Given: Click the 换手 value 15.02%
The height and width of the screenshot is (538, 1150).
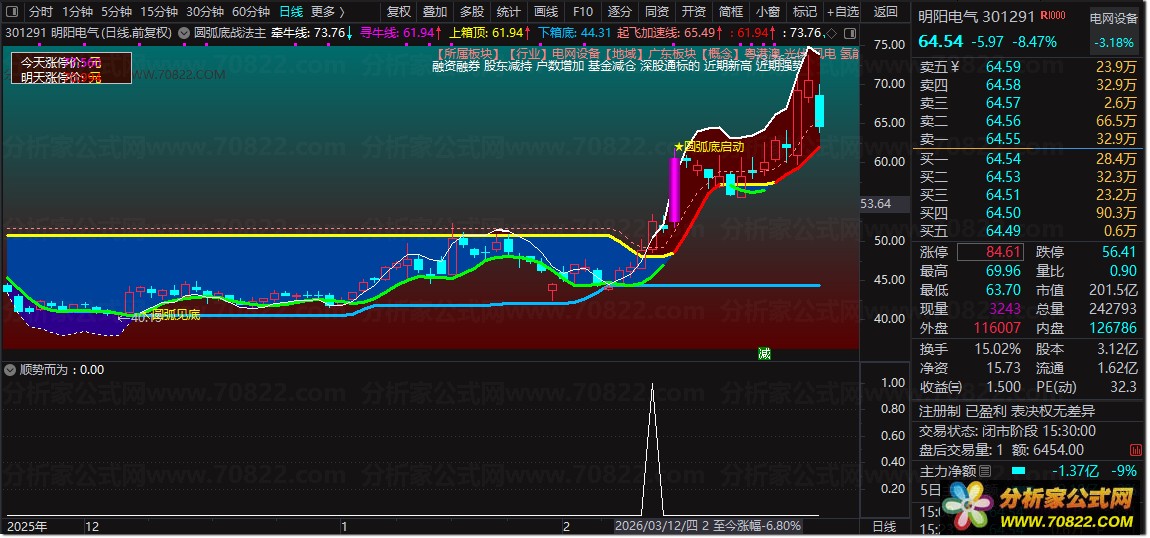Looking at the screenshot, I should click(x=995, y=349).
